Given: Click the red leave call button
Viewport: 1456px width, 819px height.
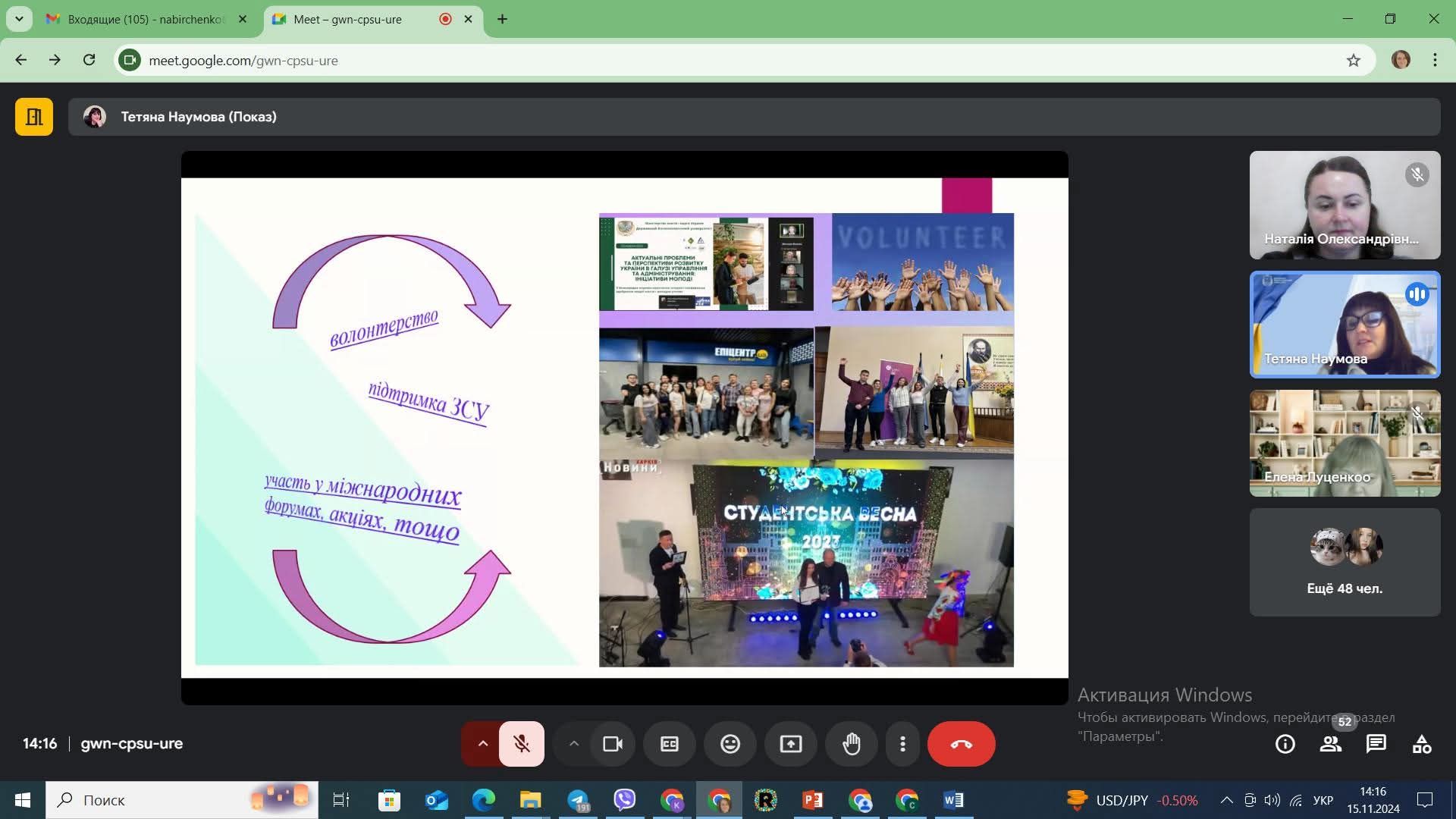Looking at the screenshot, I should 961,744.
